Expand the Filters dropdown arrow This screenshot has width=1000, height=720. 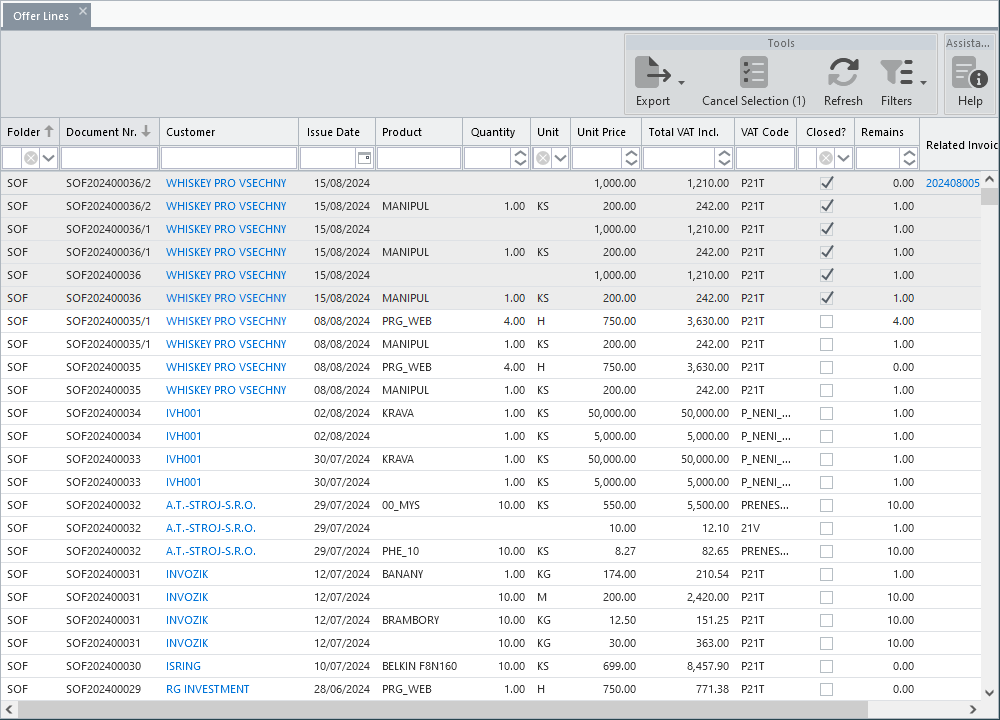point(923,83)
